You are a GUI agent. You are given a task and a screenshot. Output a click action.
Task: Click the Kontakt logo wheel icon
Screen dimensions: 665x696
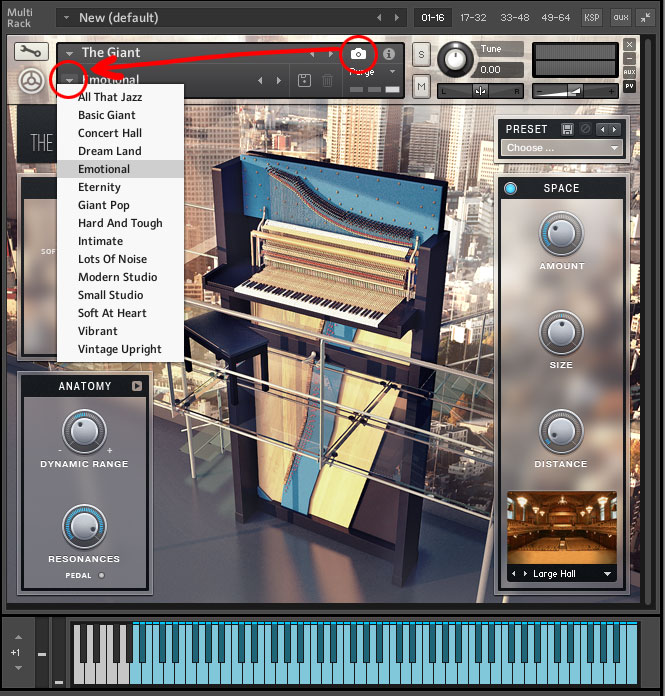(x=31, y=82)
